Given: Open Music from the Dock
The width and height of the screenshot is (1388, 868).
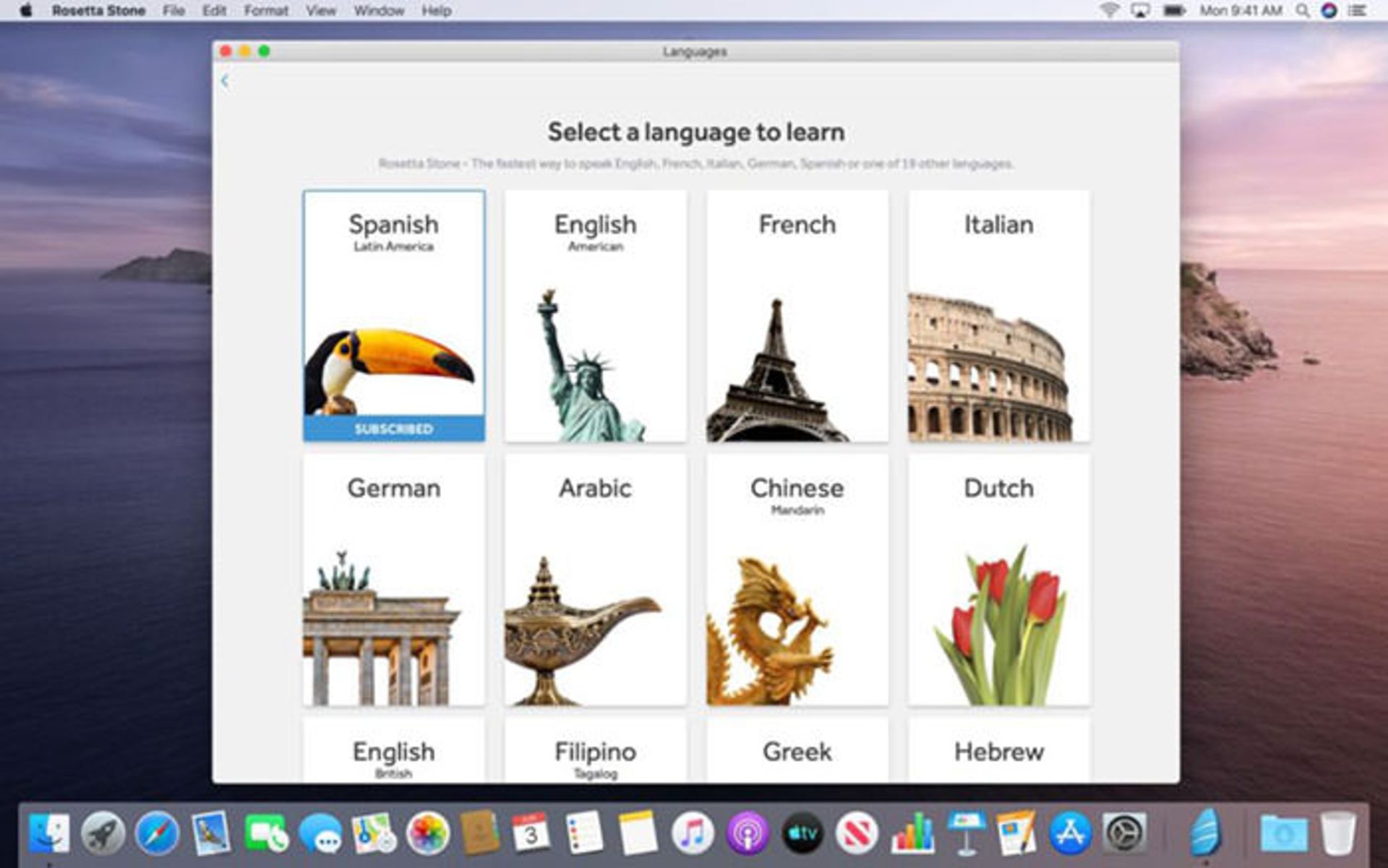Looking at the screenshot, I should point(693,833).
